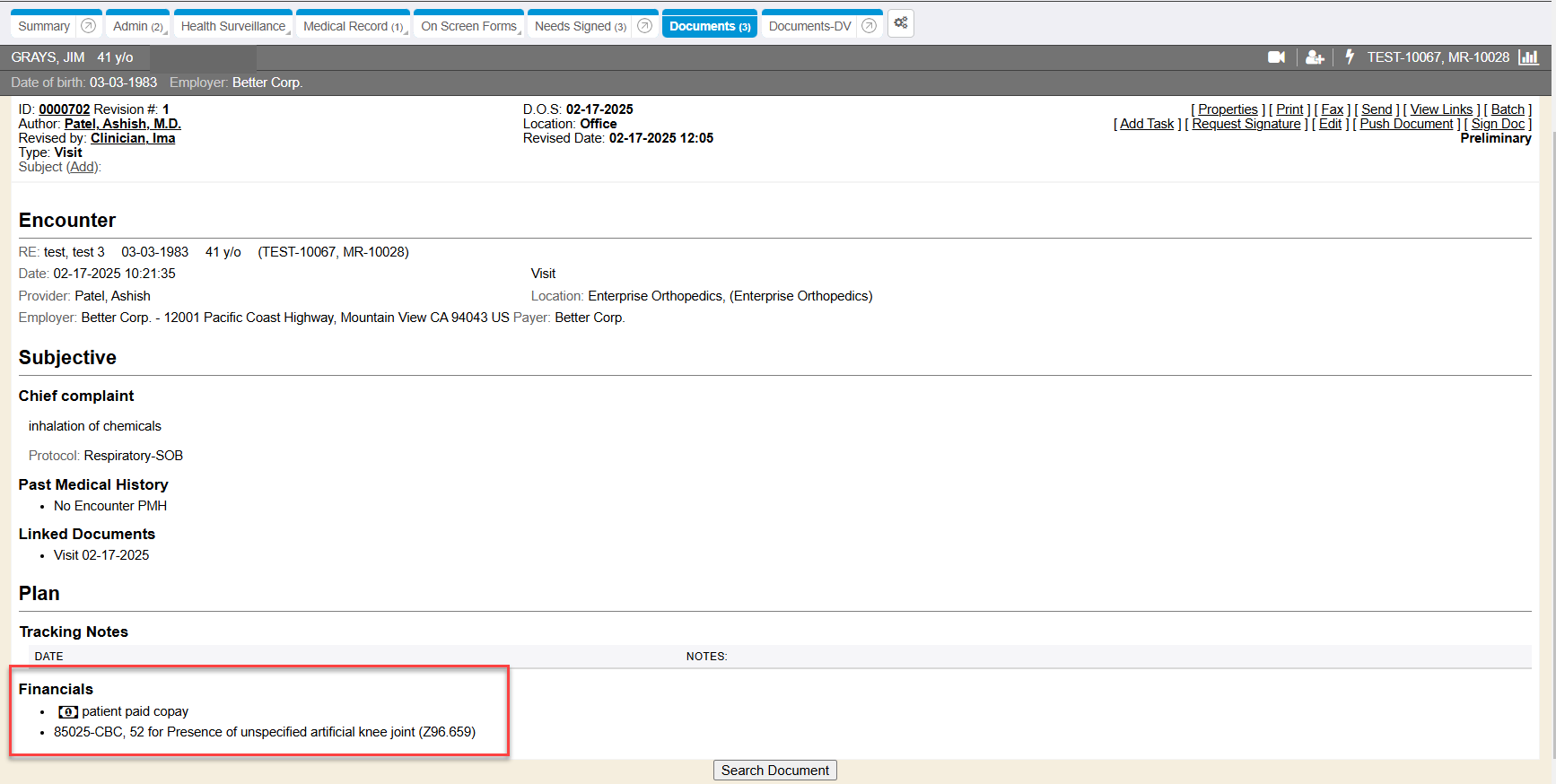
Task: Click the Search Document button
Action: [x=774, y=771]
